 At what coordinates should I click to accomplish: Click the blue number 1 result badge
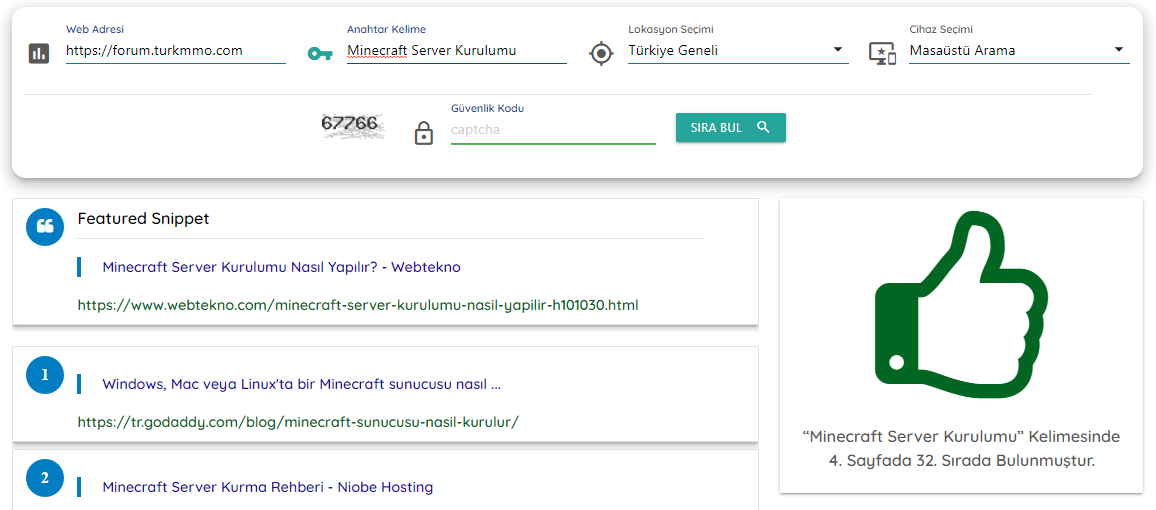click(x=45, y=374)
